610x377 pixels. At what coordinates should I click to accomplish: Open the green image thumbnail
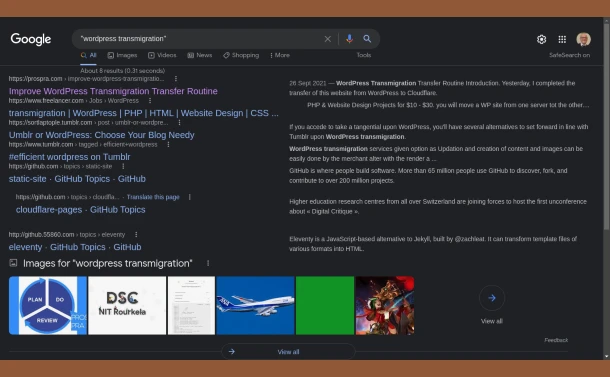click(x=325, y=305)
